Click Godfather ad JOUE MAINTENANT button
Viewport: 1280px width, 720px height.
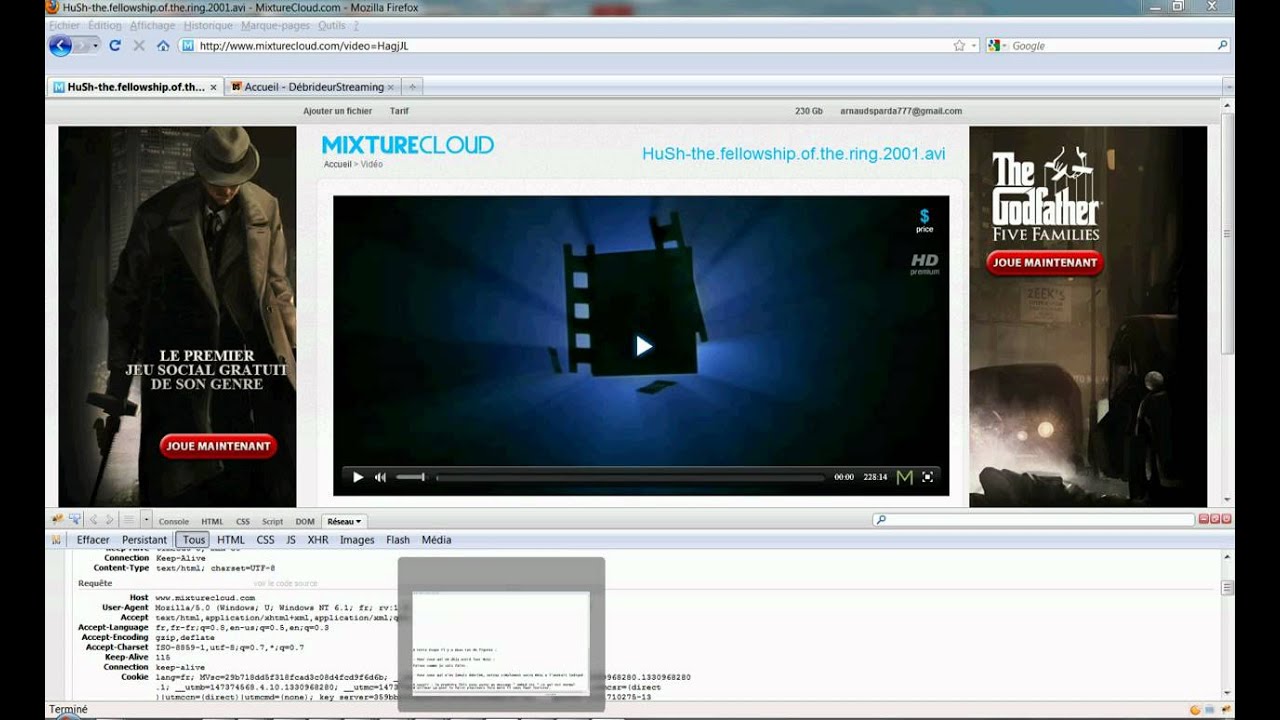pyautogui.click(x=1044, y=263)
